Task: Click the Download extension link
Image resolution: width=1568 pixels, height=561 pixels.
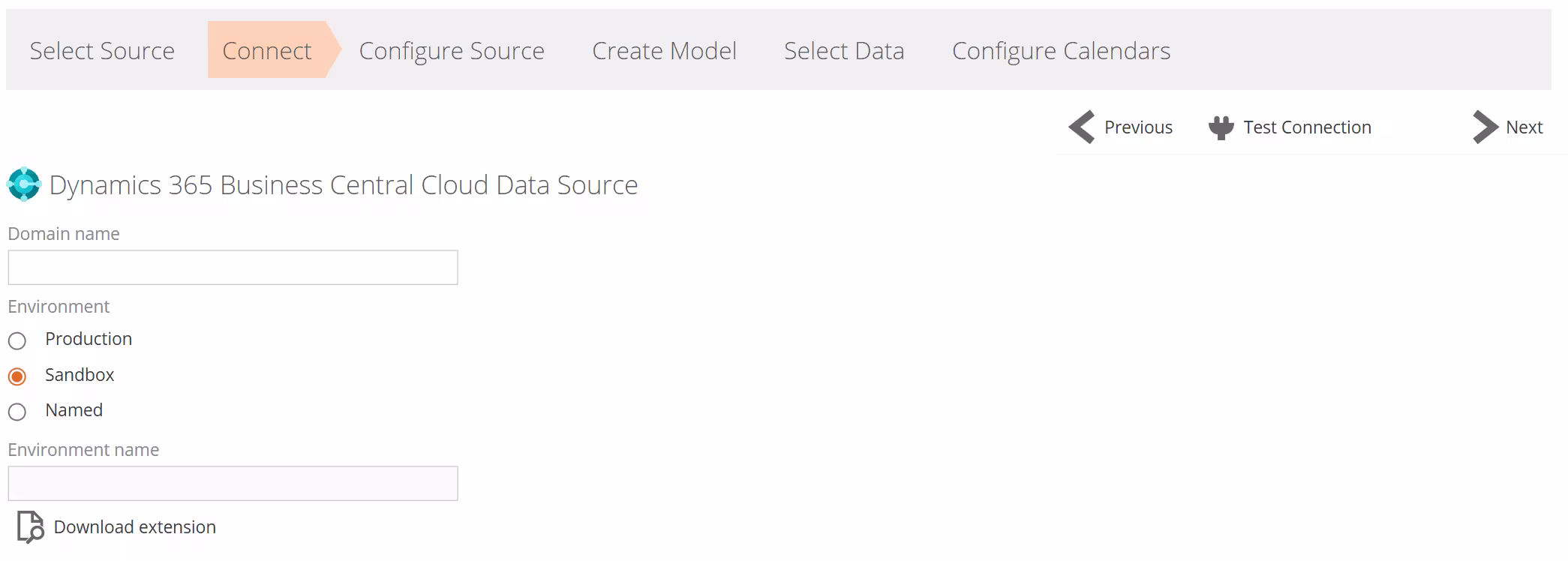Action: coord(135,527)
